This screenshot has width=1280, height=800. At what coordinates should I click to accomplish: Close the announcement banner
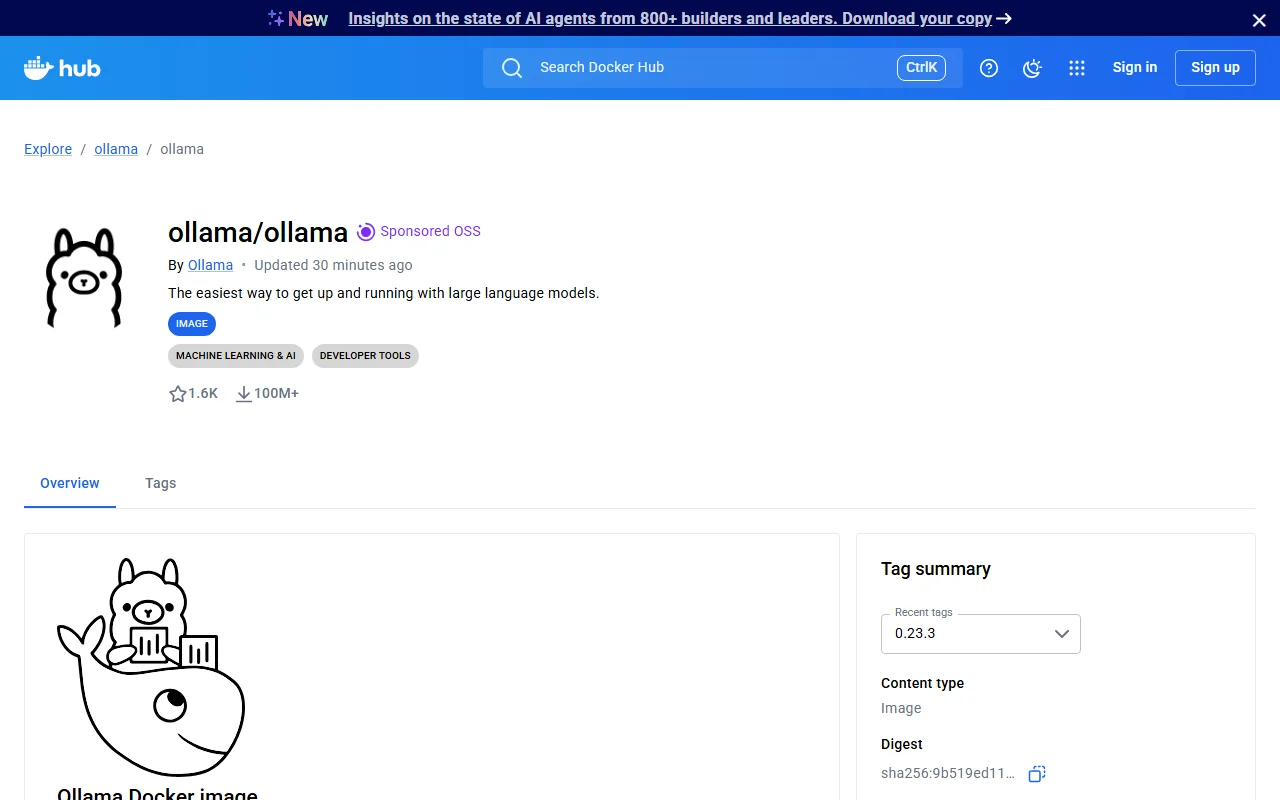tap(1259, 20)
